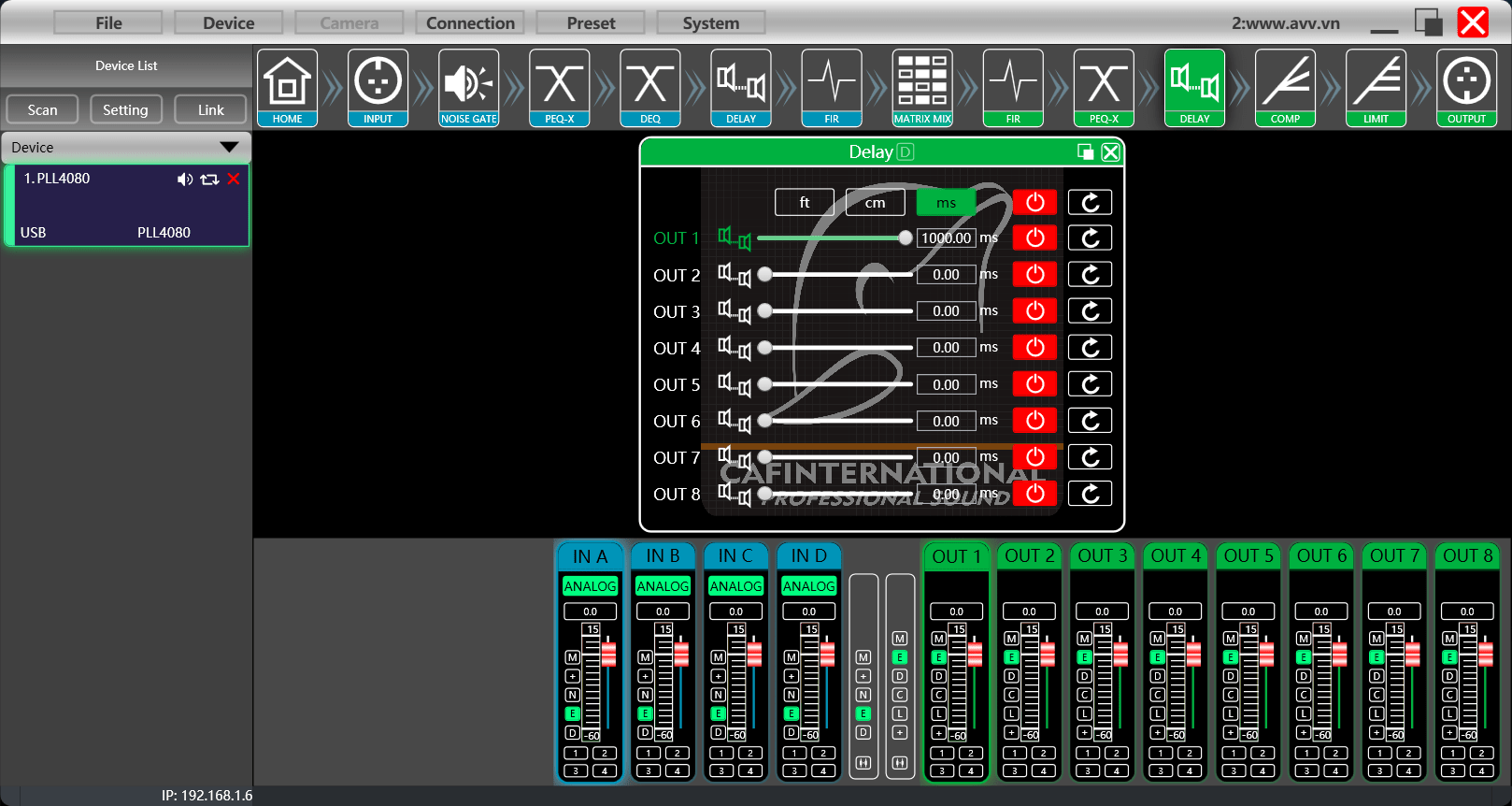Toggle the OUT 5 delay power button

[x=1034, y=384]
